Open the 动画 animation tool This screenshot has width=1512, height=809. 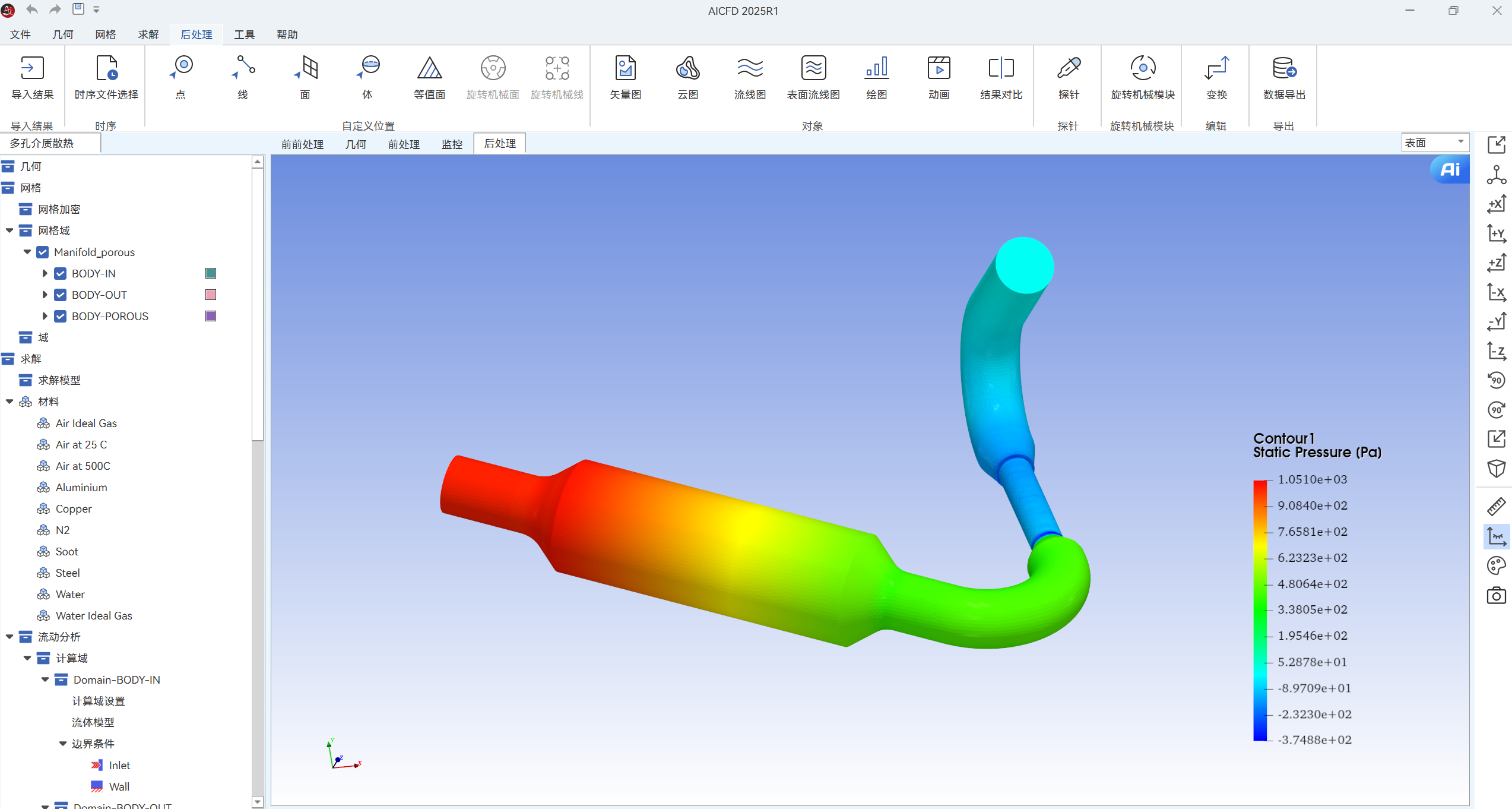939,78
